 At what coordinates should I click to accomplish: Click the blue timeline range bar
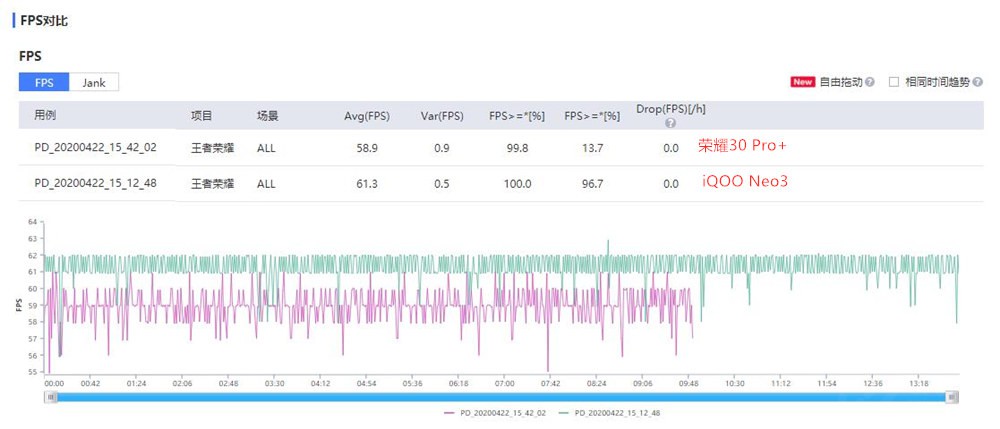(x=501, y=397)
